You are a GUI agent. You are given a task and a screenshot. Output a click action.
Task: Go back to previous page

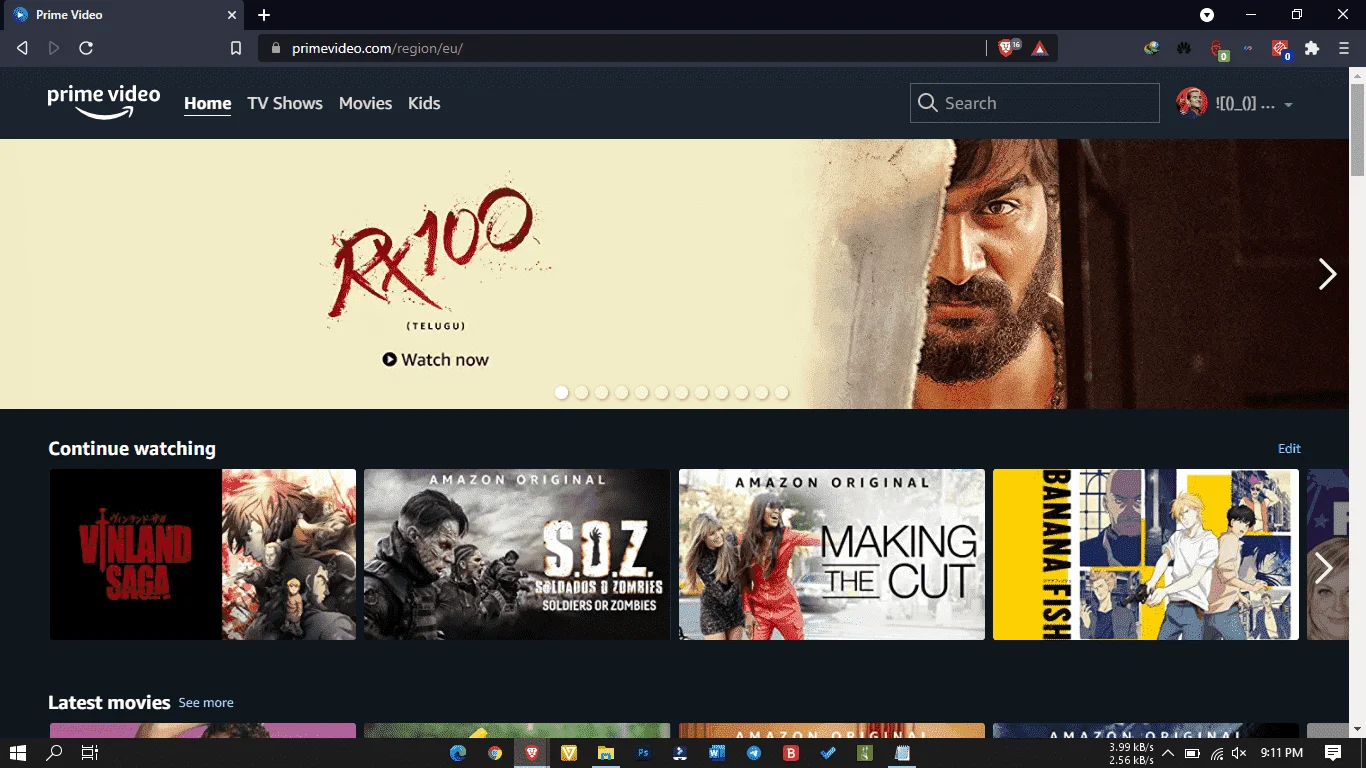(22, 48)
